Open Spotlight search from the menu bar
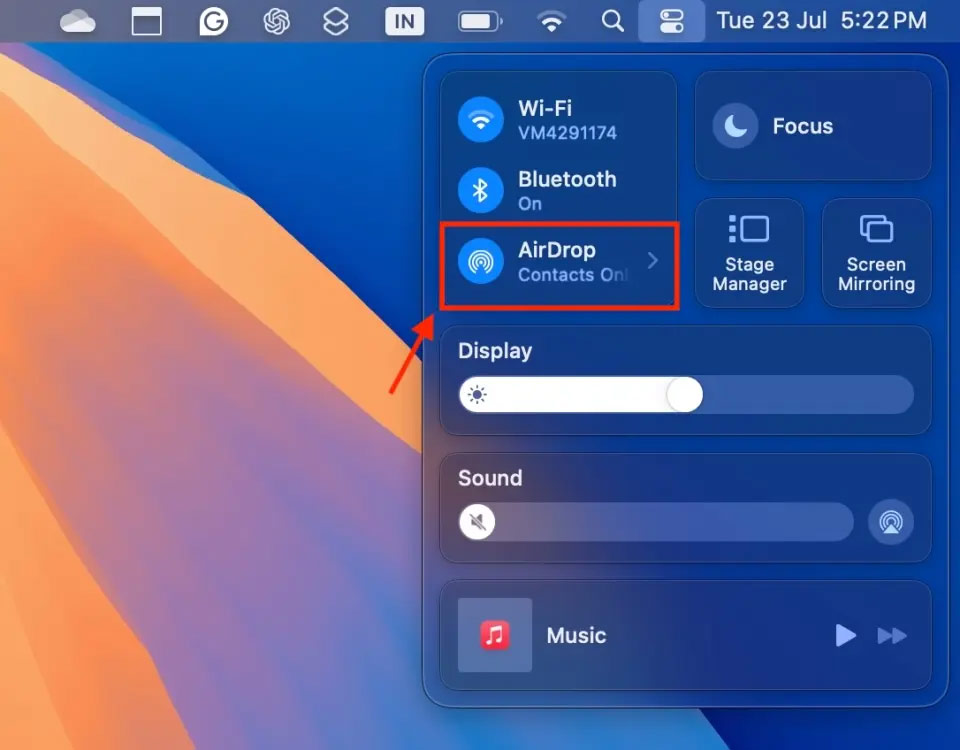 tap(612, 20)
